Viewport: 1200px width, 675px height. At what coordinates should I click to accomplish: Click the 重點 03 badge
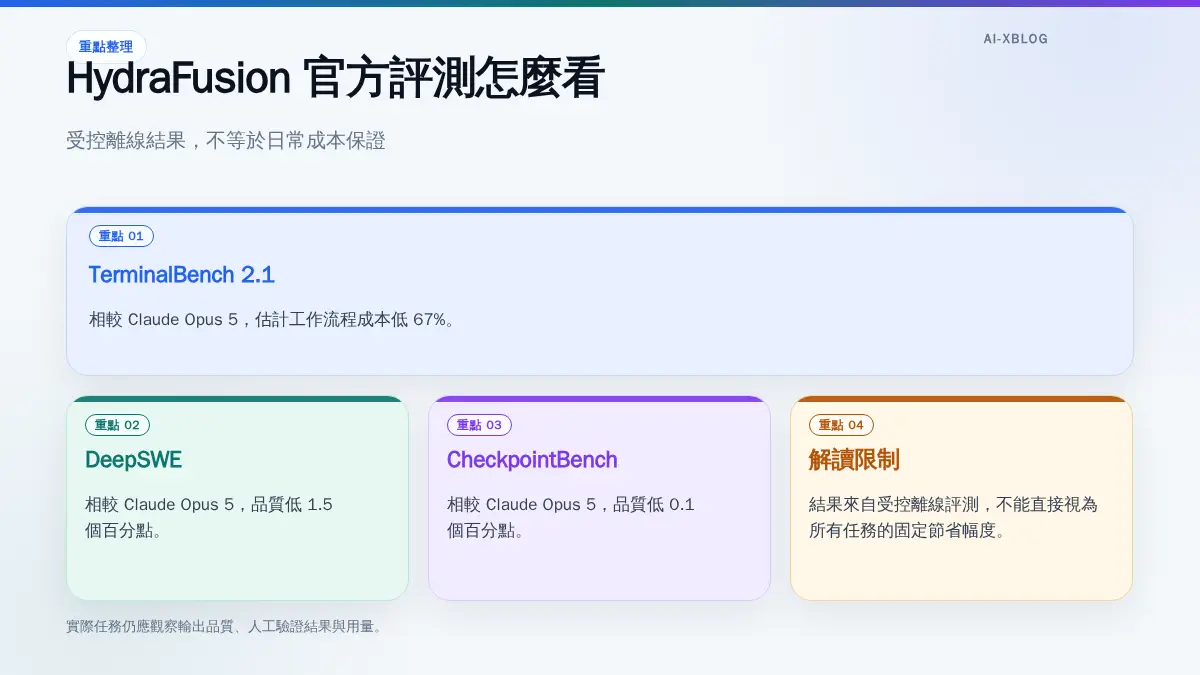coord(479,425)
